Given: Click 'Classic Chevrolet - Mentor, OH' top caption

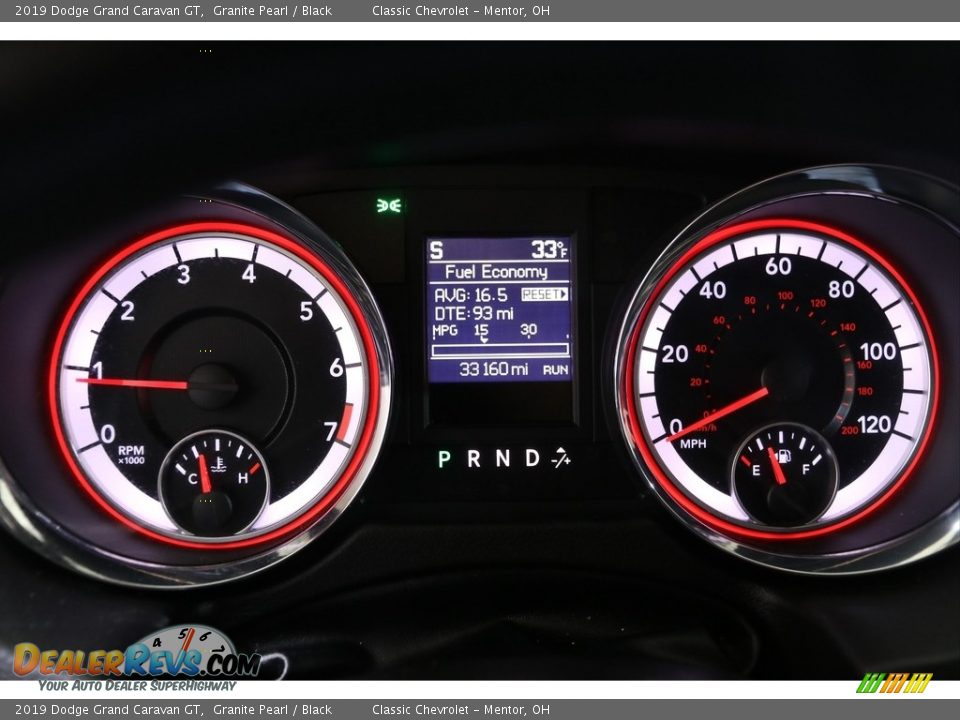Looking at the screenshot, I should point(460,10).
